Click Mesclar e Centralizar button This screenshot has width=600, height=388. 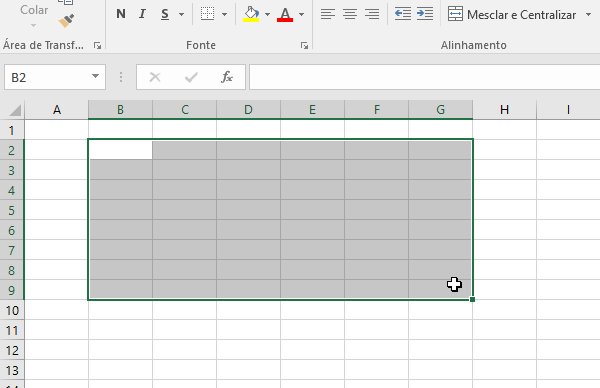coord(512,15)
